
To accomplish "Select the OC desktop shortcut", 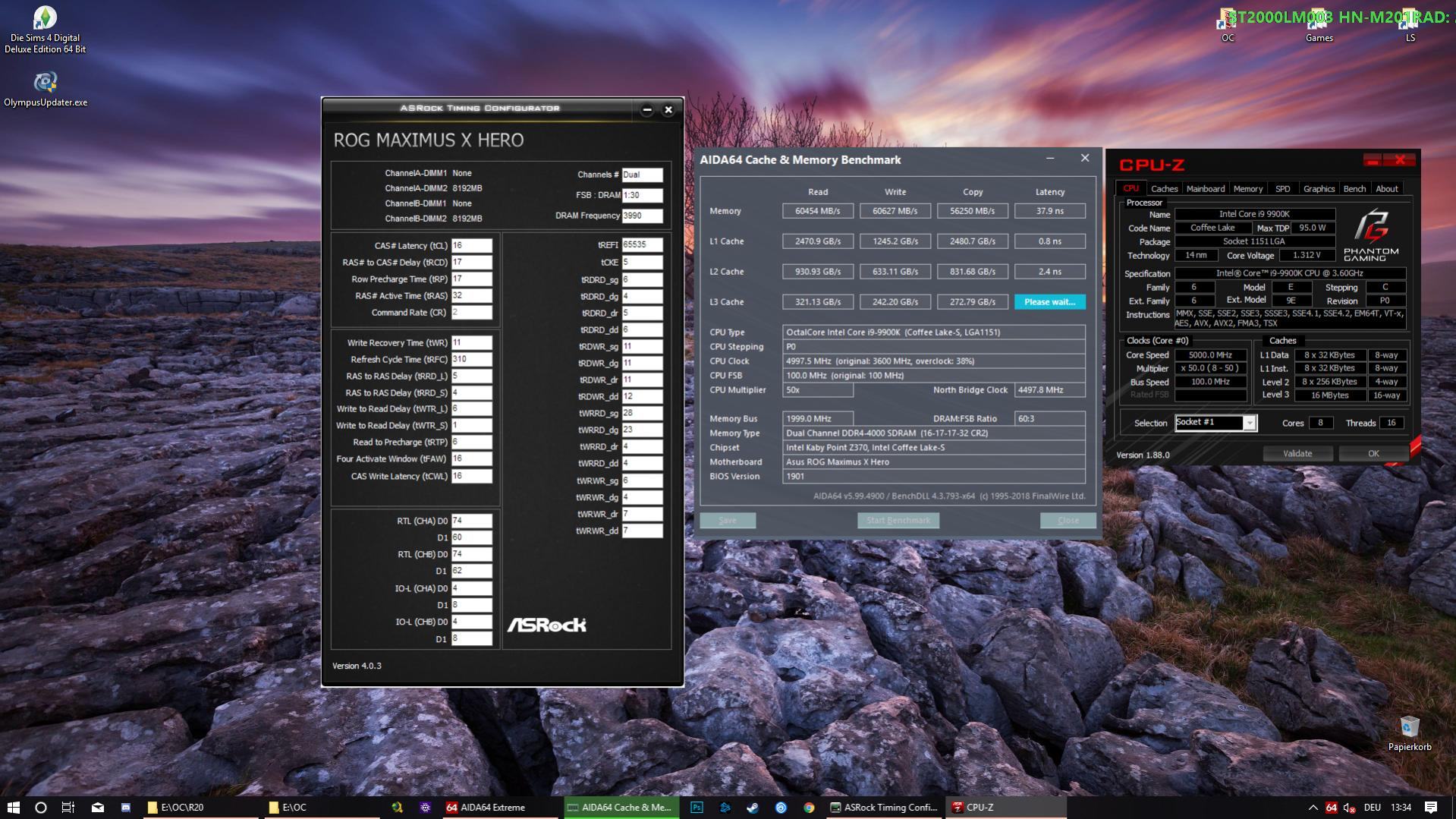I will point(1228,25).
